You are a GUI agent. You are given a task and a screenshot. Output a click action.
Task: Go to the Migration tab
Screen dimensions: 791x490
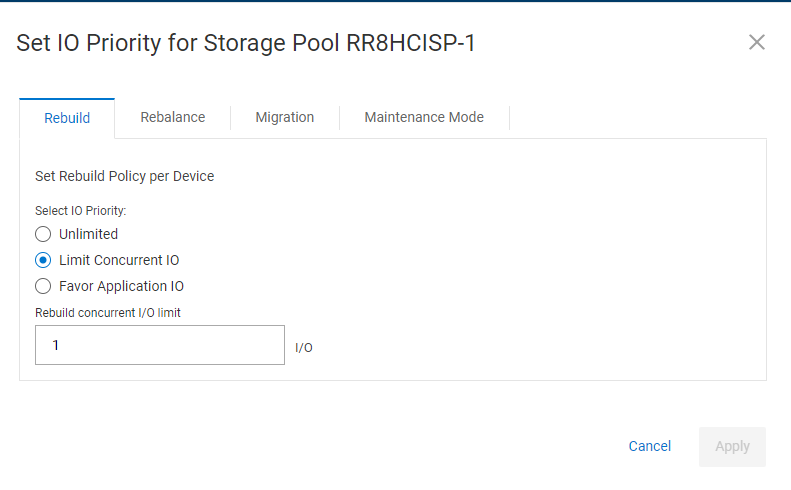tap(285, 117)
